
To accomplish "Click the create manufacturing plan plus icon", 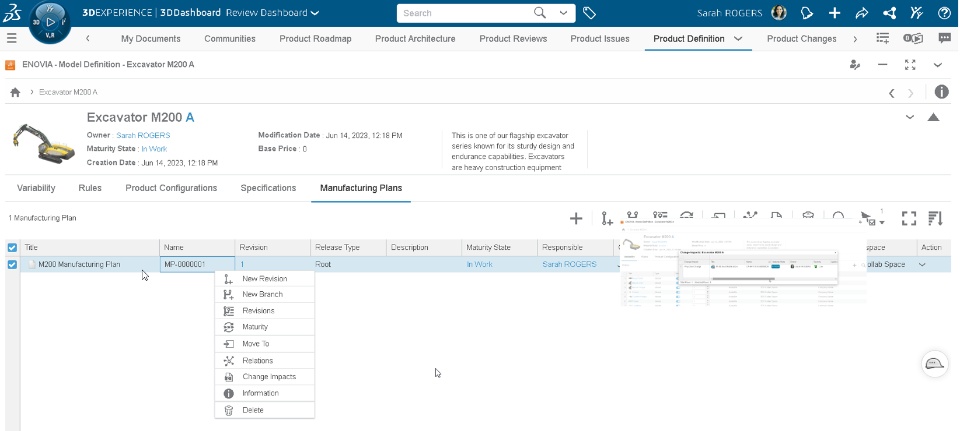I will 576,218.
